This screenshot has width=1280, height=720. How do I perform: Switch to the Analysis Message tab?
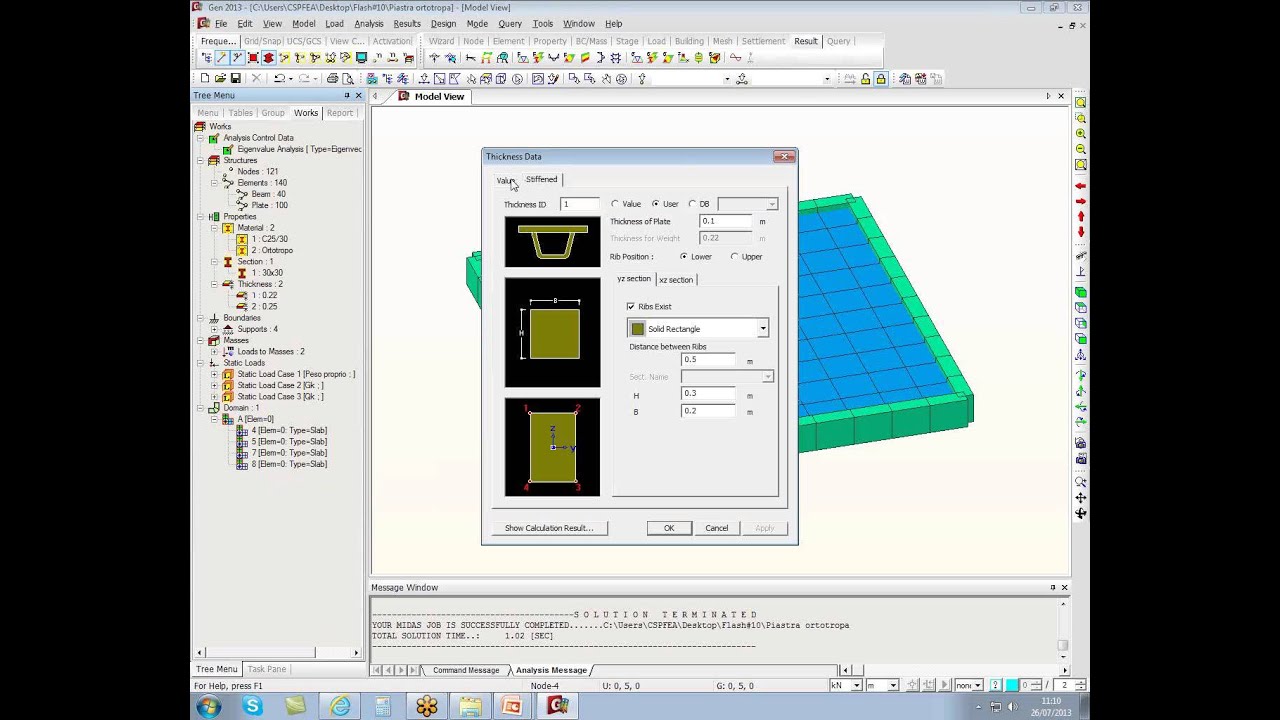551,670
